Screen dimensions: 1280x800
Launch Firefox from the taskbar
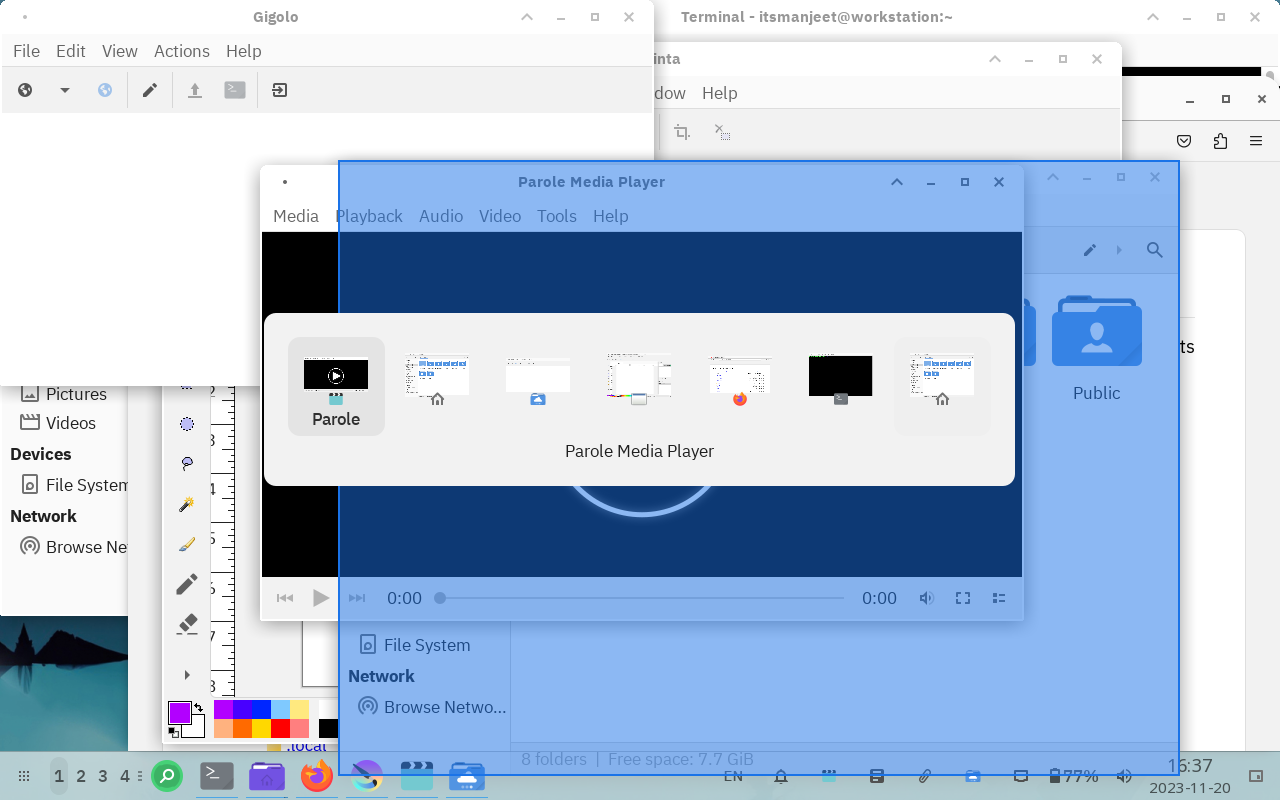(x=317, y=776)
